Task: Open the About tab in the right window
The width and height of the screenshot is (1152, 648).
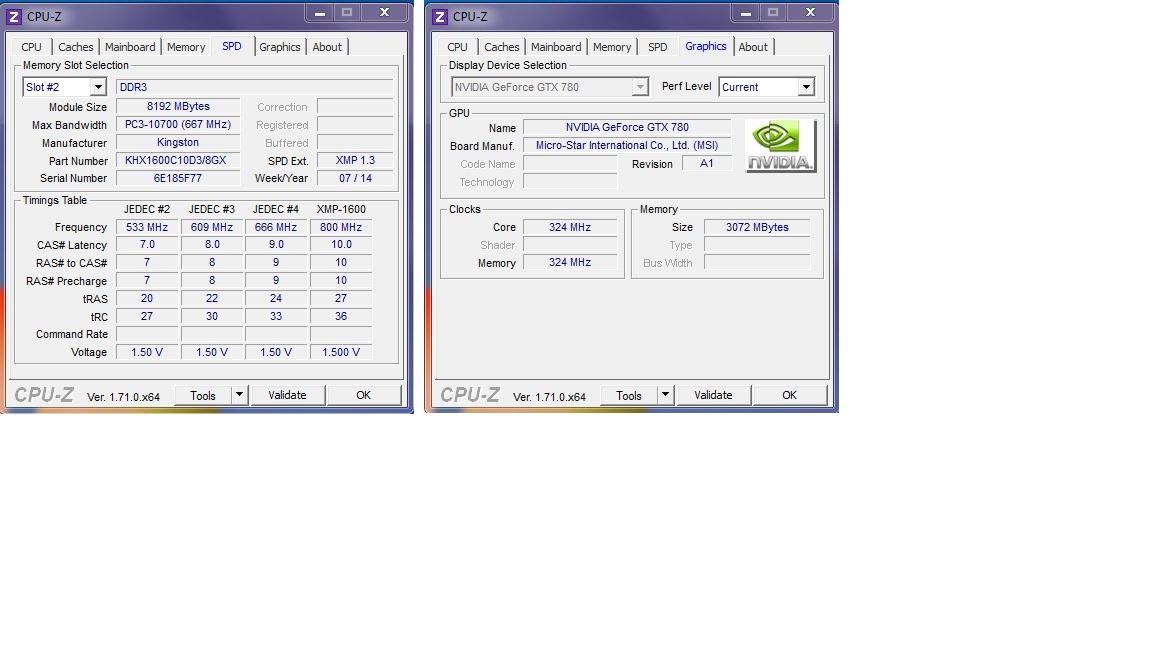Action: (753, 46)
